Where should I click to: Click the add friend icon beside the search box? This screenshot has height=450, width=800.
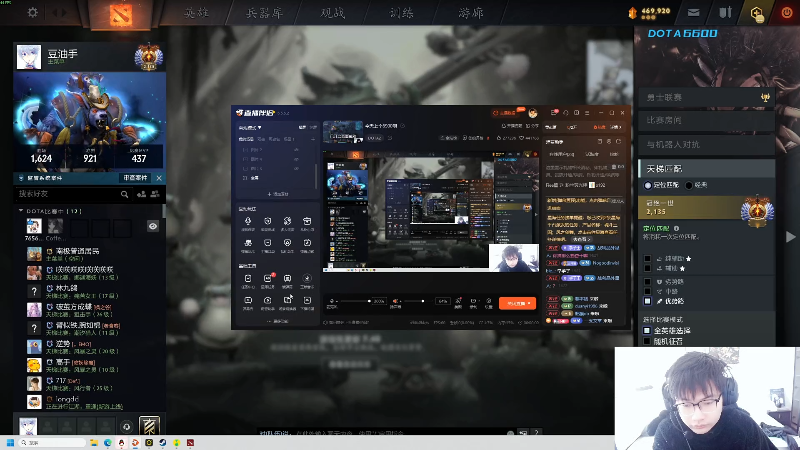(x=141, y=194)
